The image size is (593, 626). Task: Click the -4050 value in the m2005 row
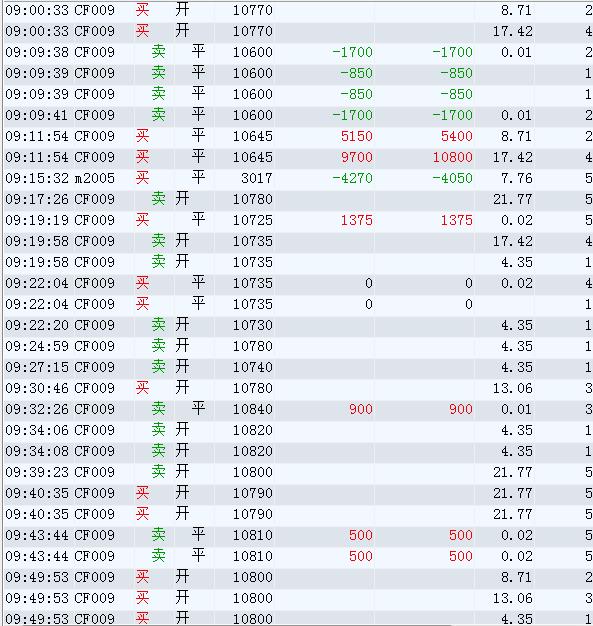(452, 178)
